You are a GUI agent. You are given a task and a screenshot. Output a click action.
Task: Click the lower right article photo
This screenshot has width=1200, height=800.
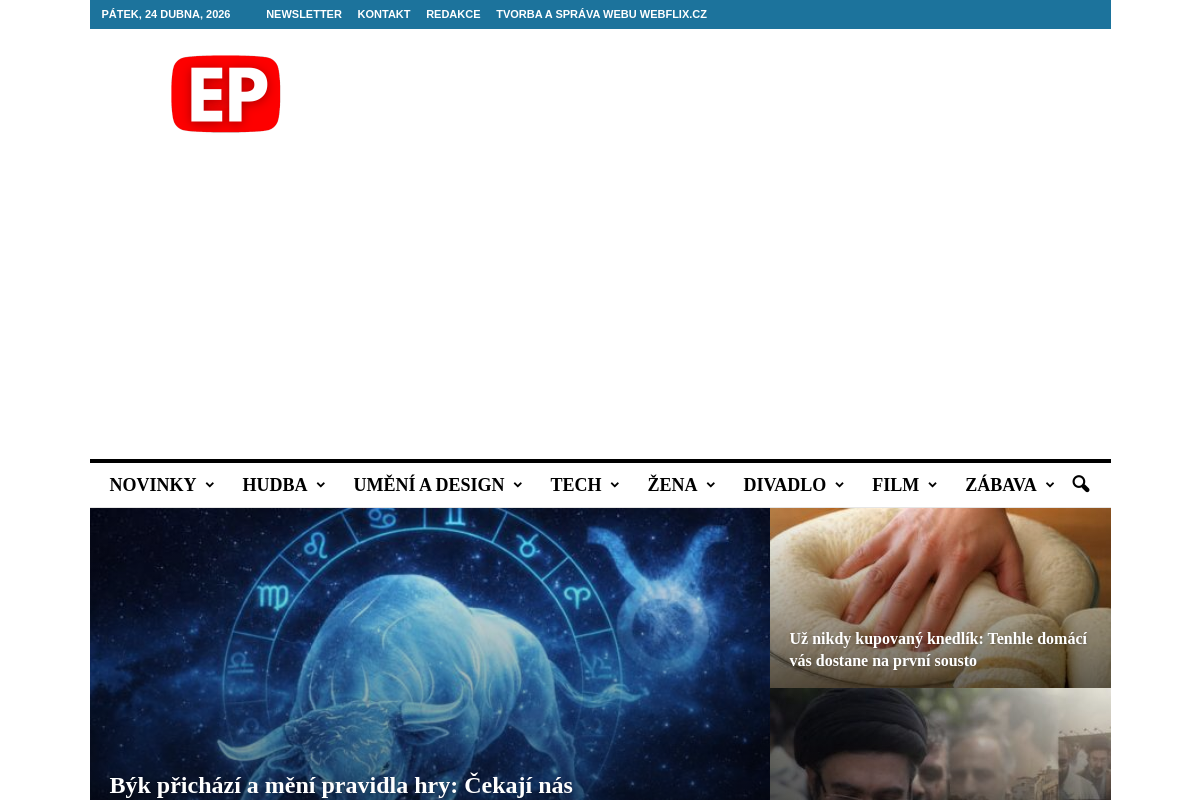click(x=940, y=744)
